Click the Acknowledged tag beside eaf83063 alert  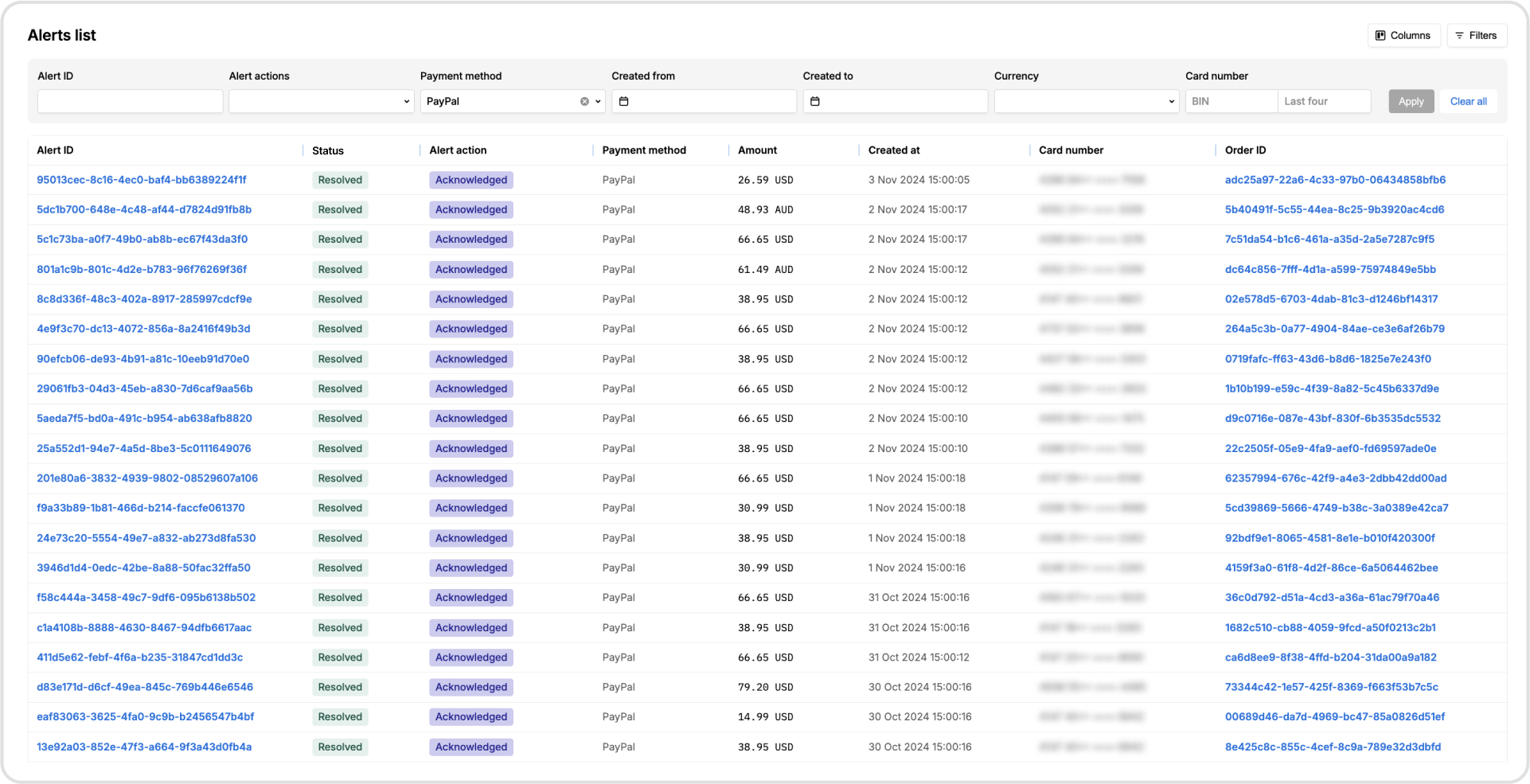470,716
